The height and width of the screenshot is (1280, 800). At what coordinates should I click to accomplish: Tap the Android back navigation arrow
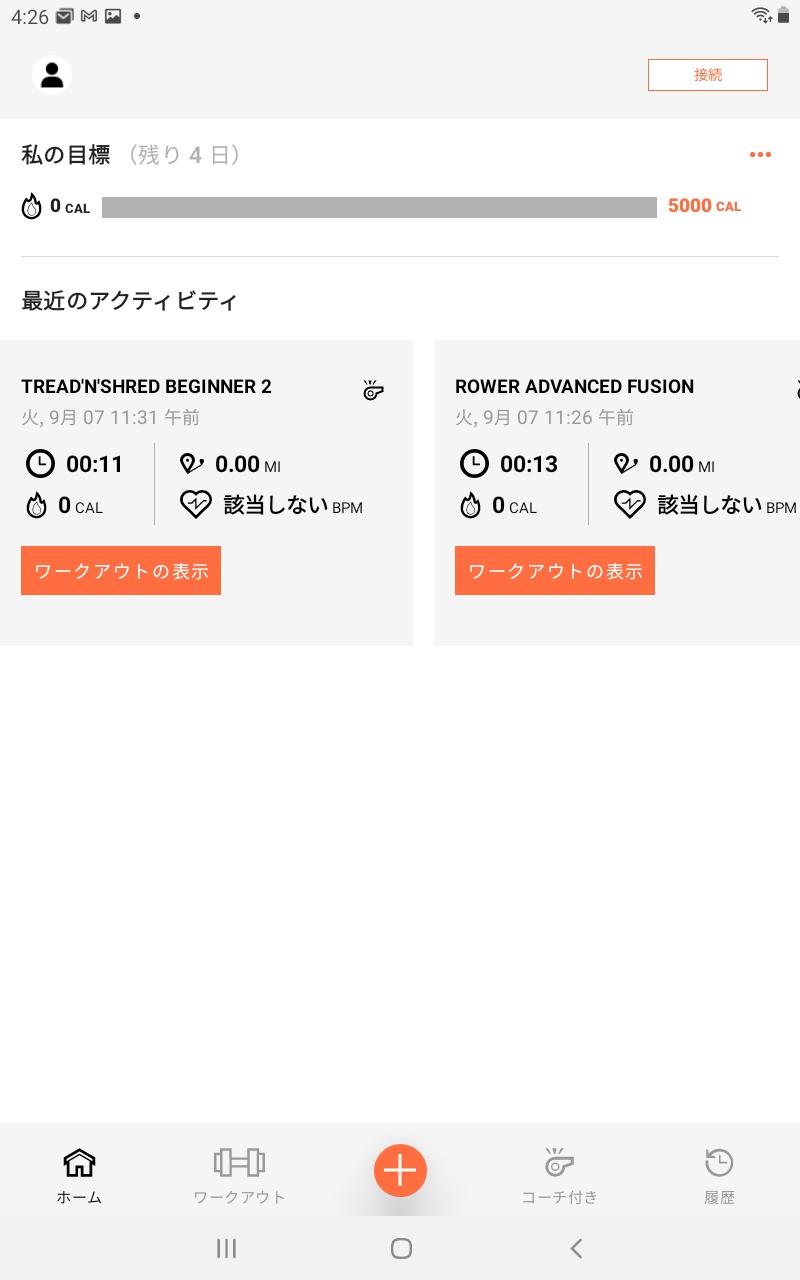576,1248
